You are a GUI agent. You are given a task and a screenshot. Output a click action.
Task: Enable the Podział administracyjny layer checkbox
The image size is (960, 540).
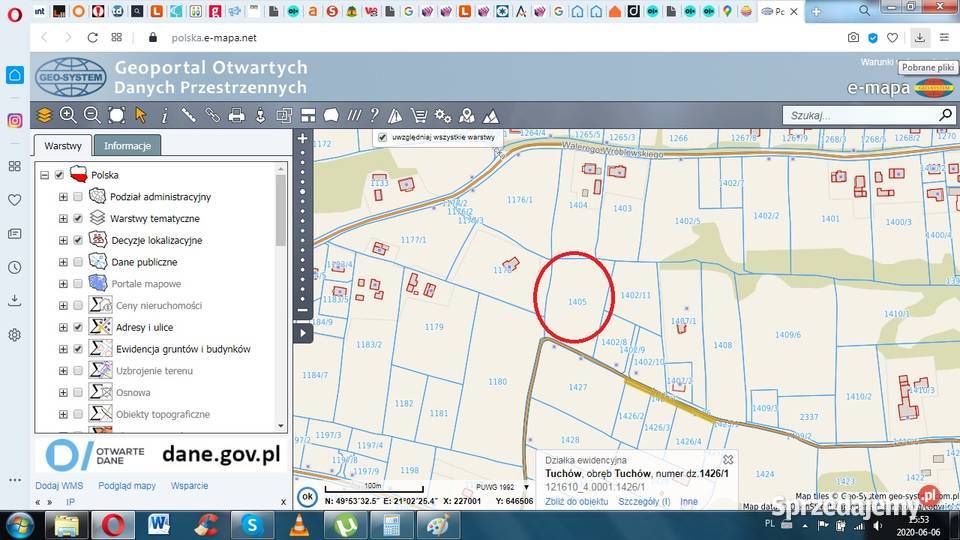click(x=78, y=197)
